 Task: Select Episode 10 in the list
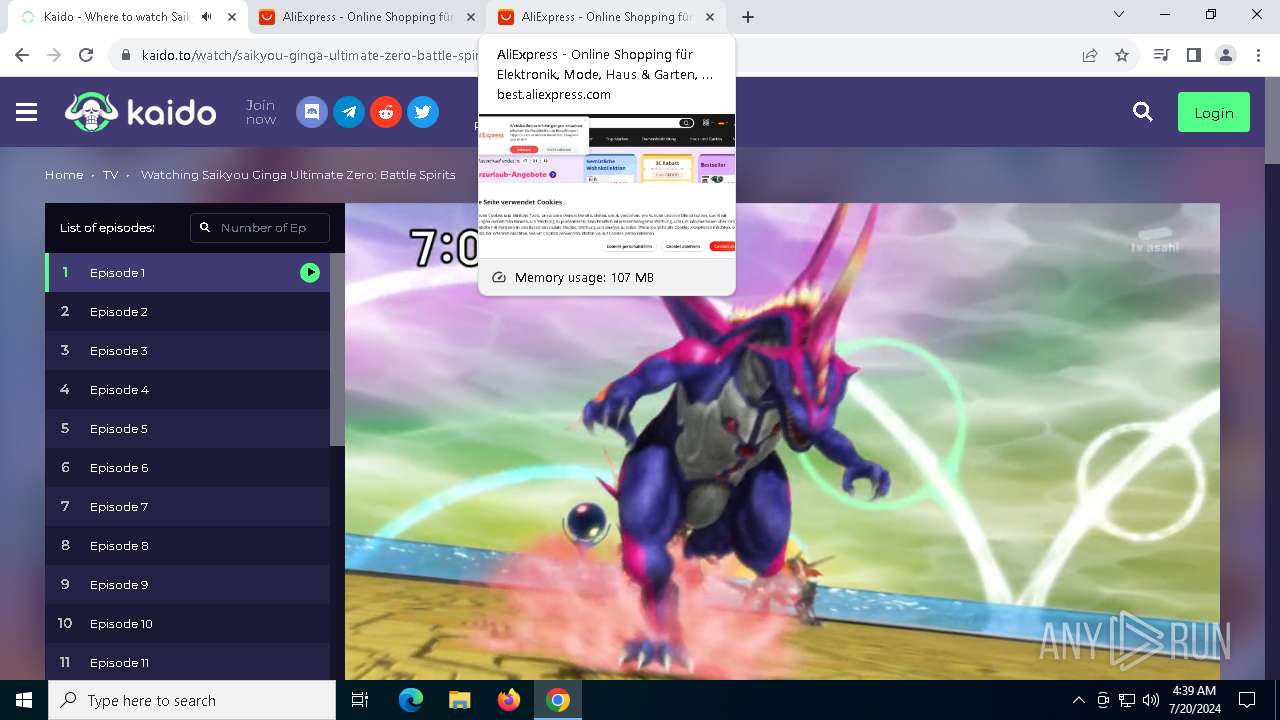[x=187, y=623]
